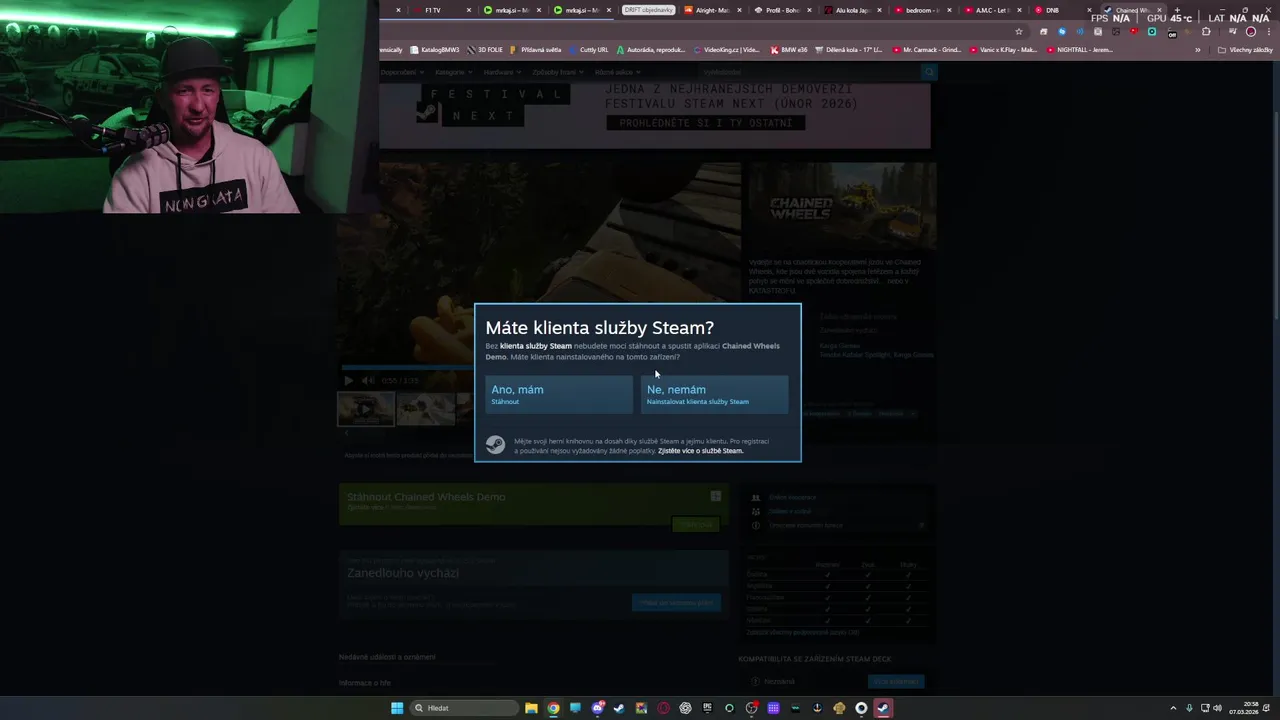Open File Explorer from taskbar
The image size is (1280, 720).
[531, 708]
